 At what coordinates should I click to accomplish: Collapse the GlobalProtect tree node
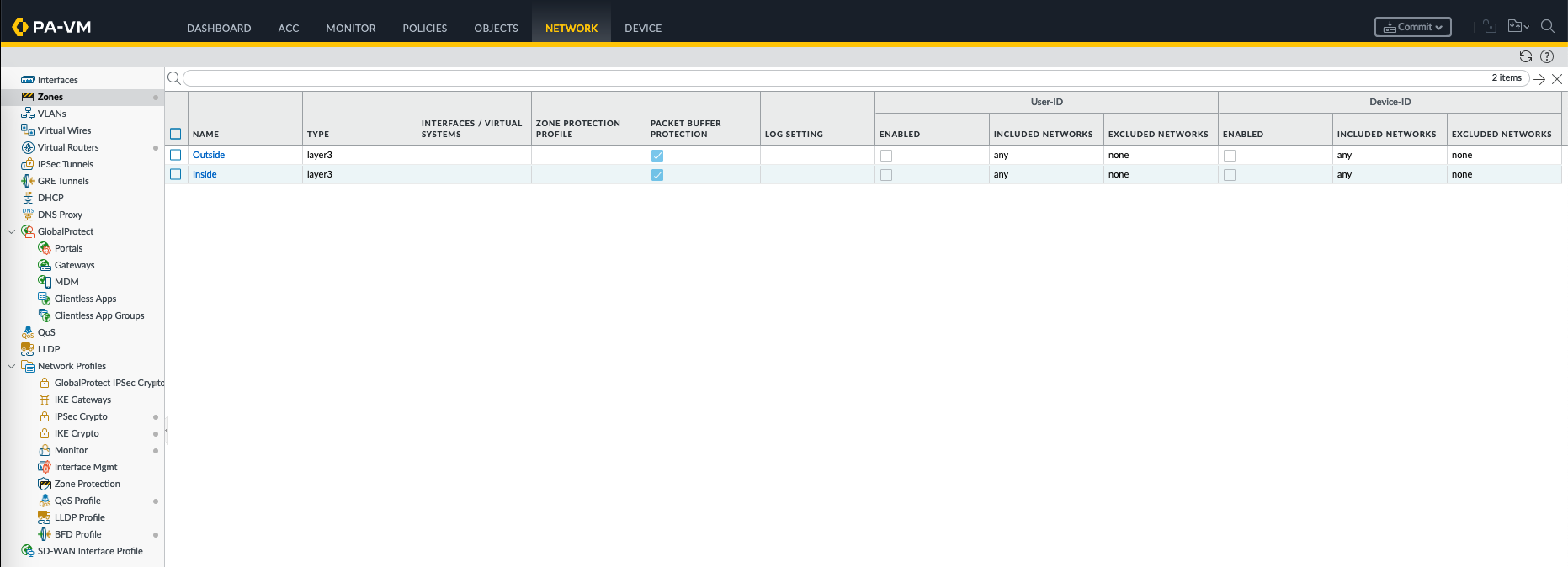11,231
